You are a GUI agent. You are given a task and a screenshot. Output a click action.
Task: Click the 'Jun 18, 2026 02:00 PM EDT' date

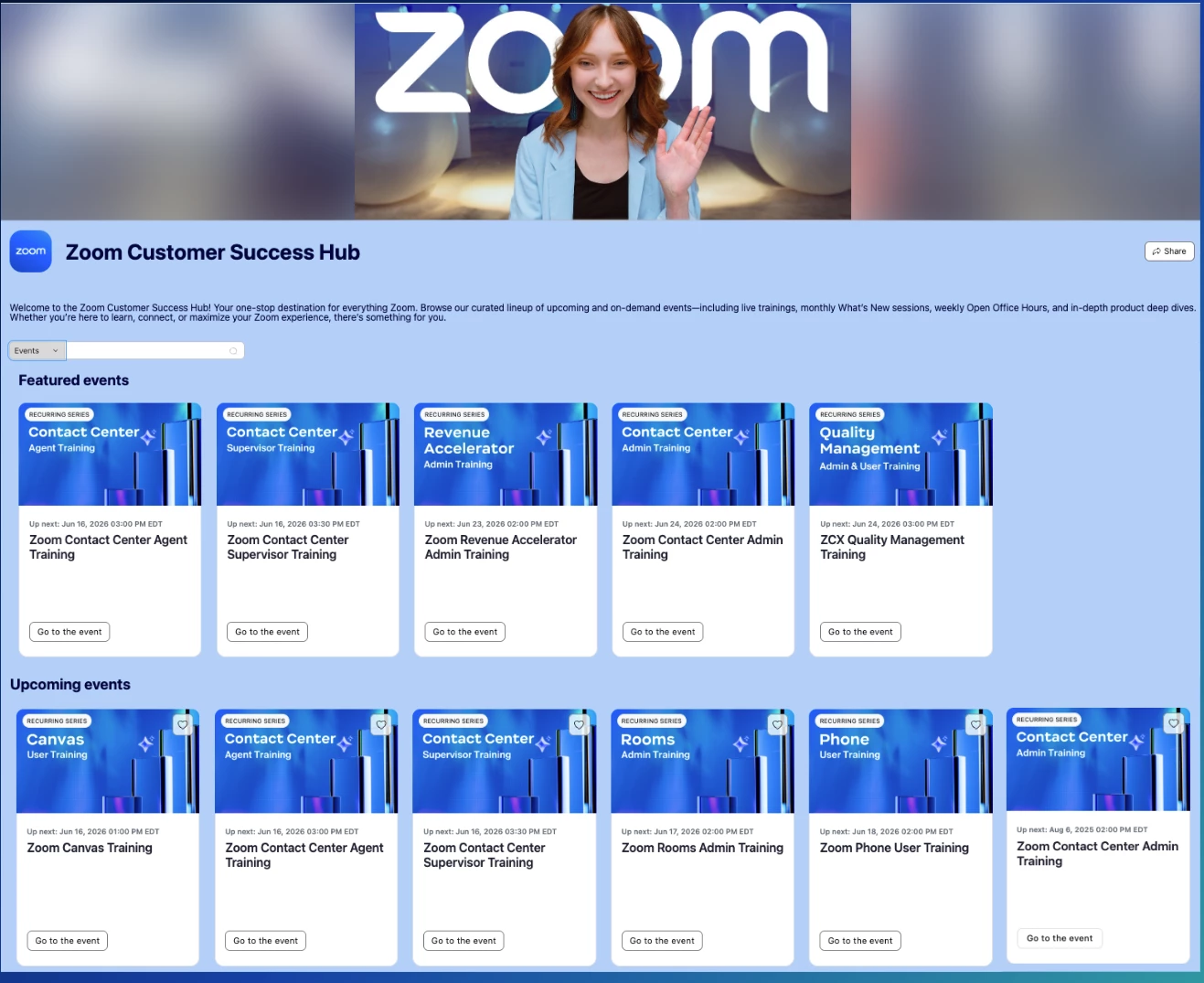click(902, 832)
